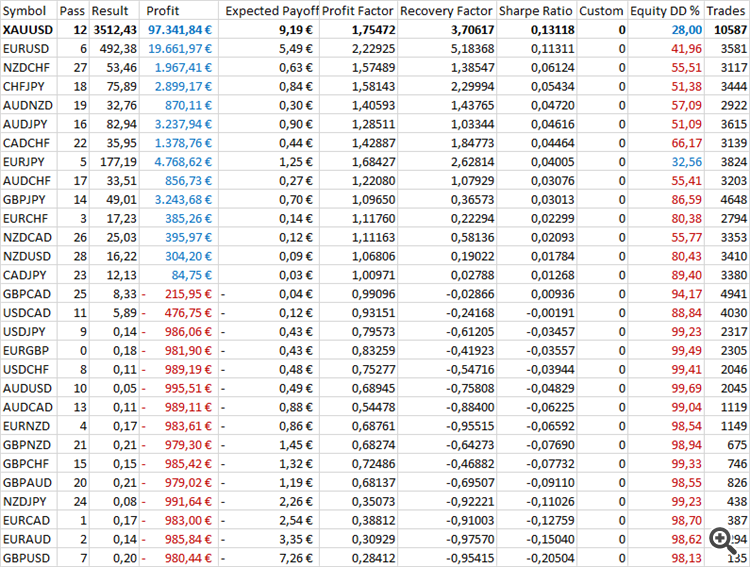The width and height of the screenshot is (750, 567).
Task: Select the NZDUSD symbol cell
Action: click(x=27, y=256)
